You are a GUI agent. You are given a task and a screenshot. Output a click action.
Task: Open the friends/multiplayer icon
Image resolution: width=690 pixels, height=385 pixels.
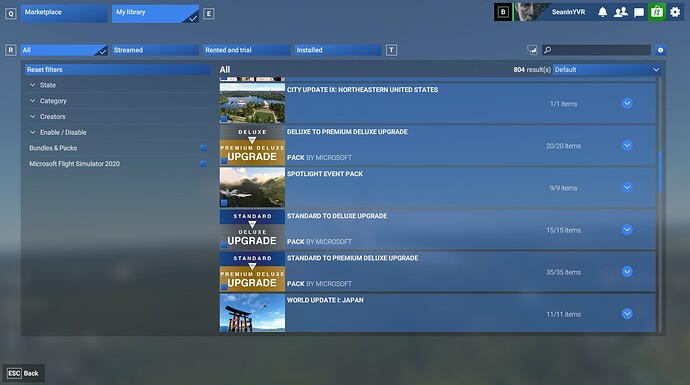click(620, 12)
